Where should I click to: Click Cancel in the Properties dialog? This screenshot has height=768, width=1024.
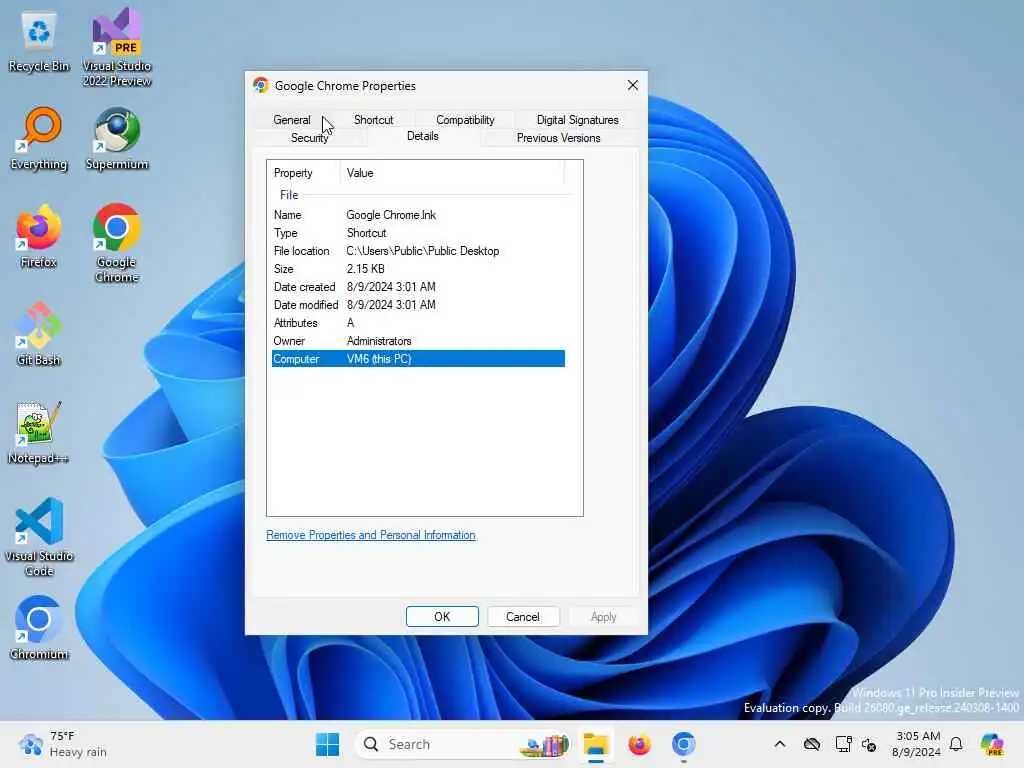tap(522, 616)
